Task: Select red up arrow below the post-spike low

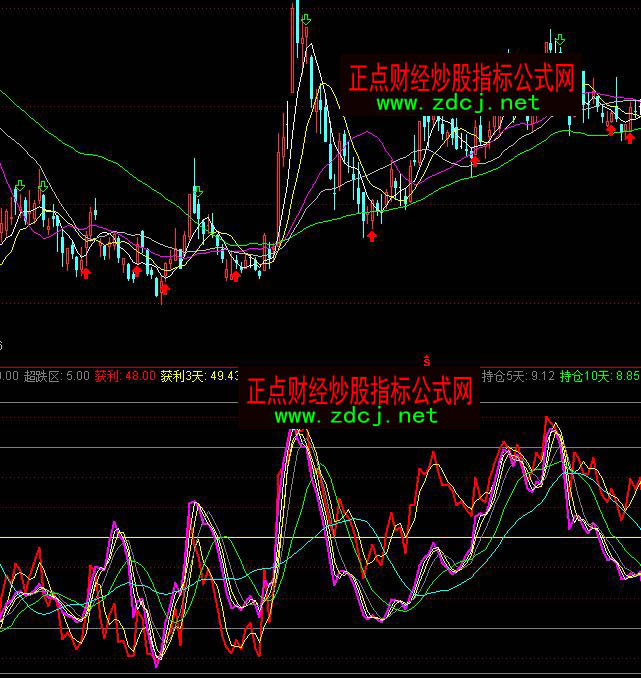Action: tap(372, 236)
